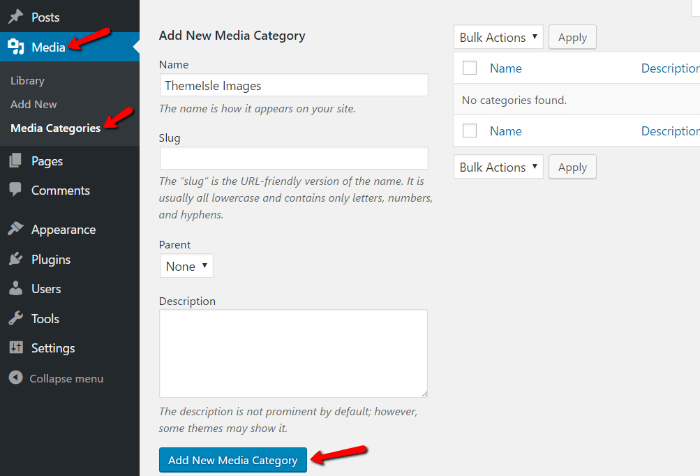Open the top Bulk Actions dropdown
The width and height of the screenshot is (700, 476).
498,37
